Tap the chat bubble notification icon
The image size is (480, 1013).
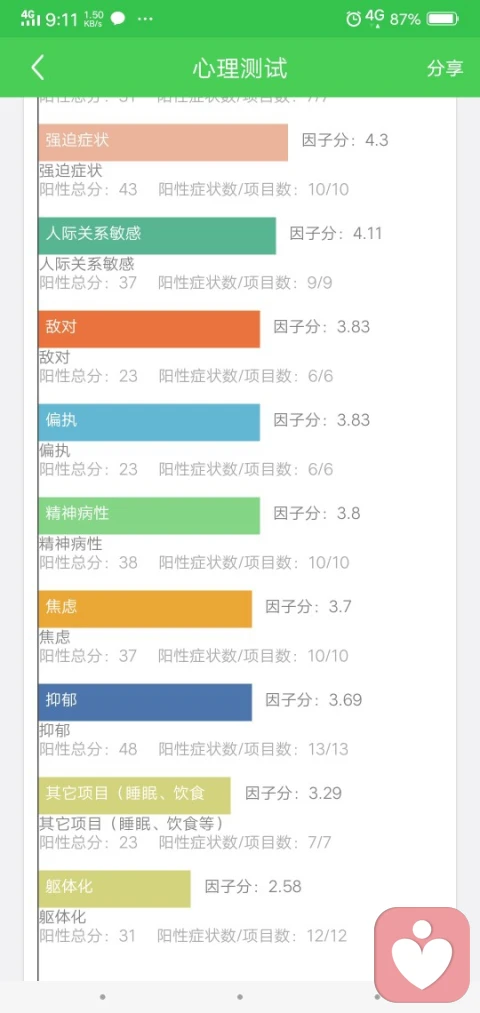click(118, 19)
